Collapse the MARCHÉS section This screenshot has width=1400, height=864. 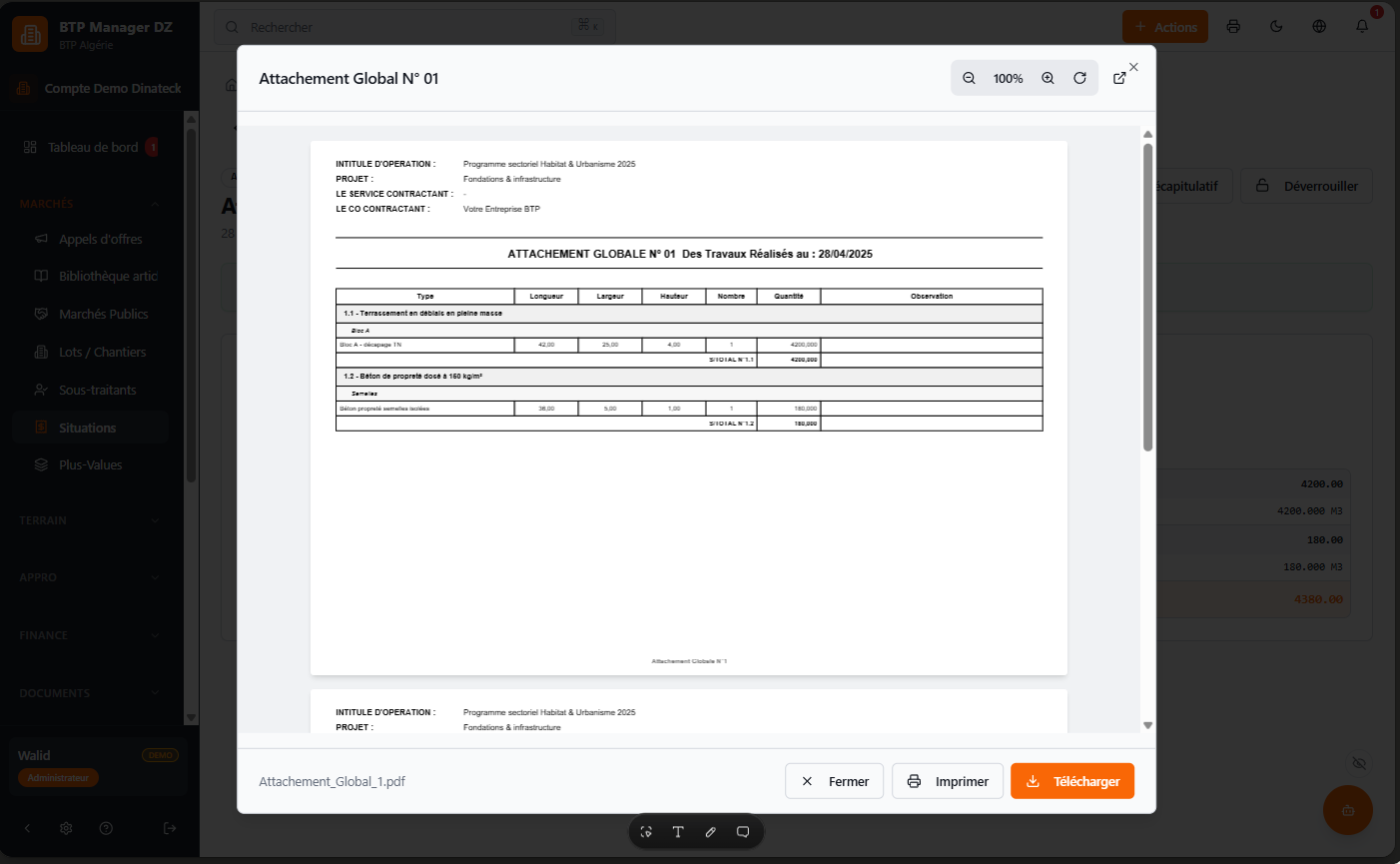tap(90, 204)
